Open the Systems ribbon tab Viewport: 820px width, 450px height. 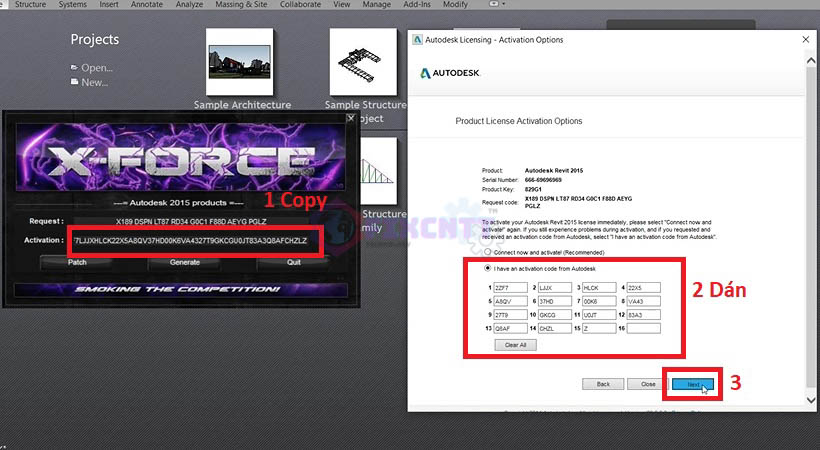click(x=73, y=4)
